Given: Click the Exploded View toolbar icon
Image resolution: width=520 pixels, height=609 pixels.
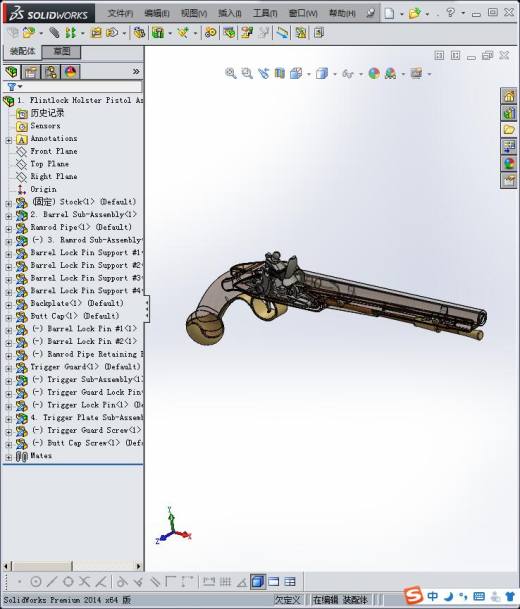Looking at the screenshot, I should tap(247, 33).
